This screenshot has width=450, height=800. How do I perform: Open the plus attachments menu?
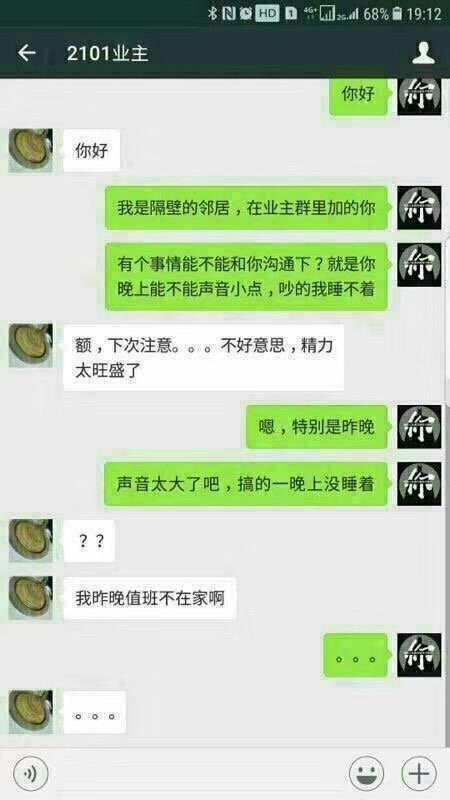(419, 773)
